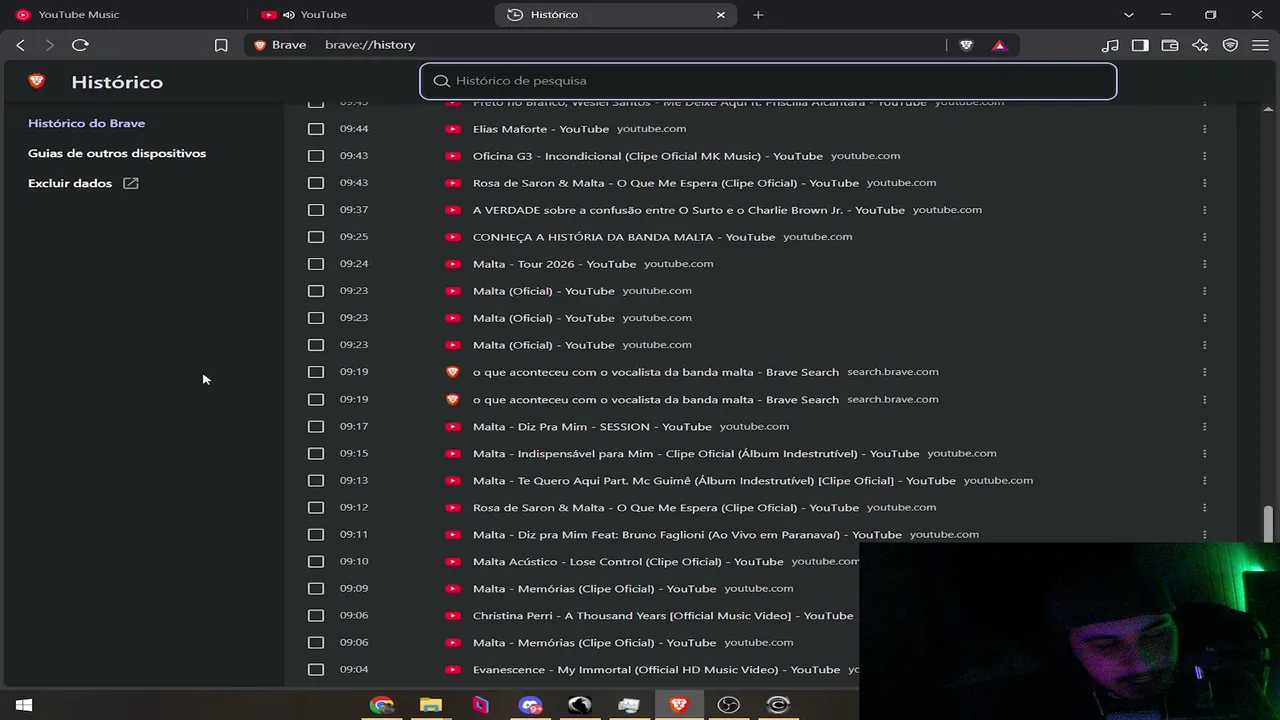The width and height of the screenshot is (1280, 720).
Task: Open options menu for Malta - Diz Pra Mim - SESSION
Action: tap(1204, 426)
